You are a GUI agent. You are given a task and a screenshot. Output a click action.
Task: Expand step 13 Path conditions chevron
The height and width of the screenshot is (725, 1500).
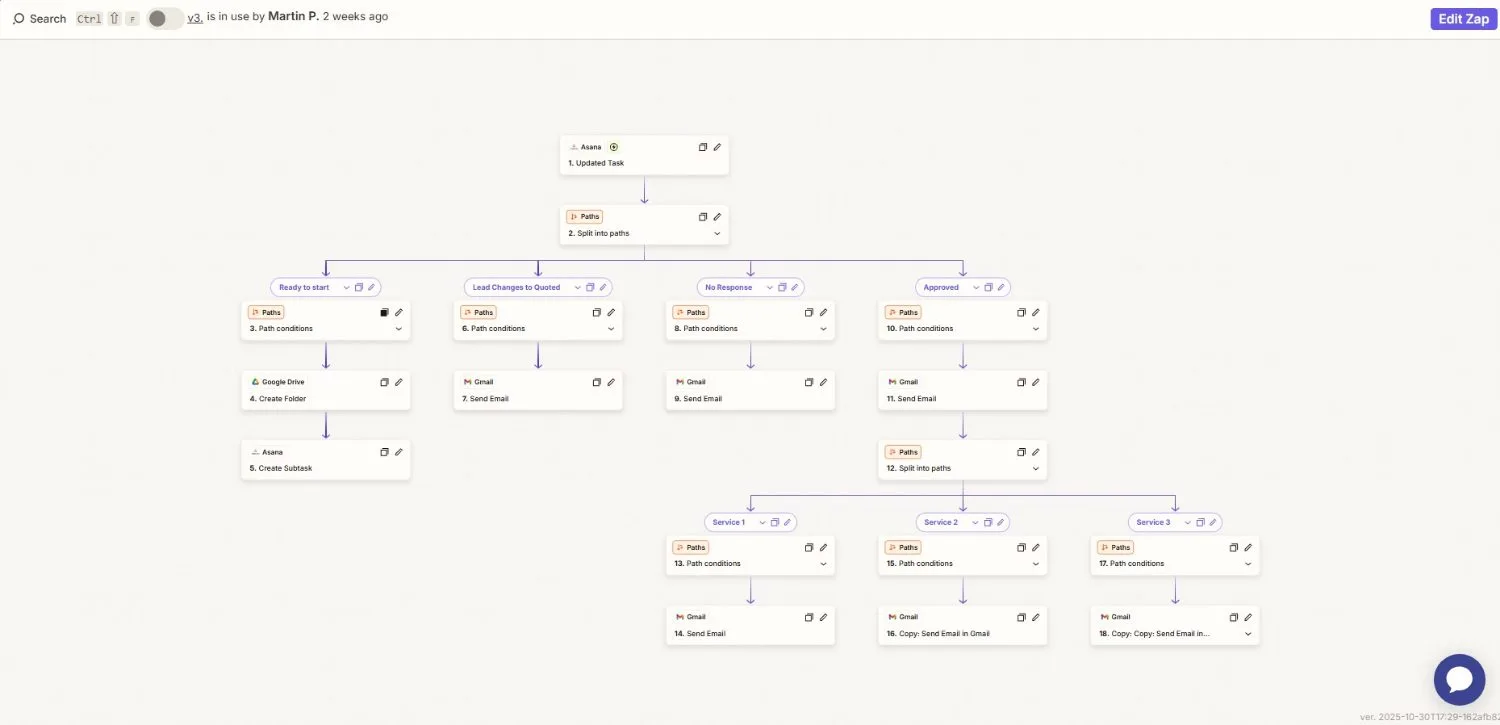[x=823, y=564]
